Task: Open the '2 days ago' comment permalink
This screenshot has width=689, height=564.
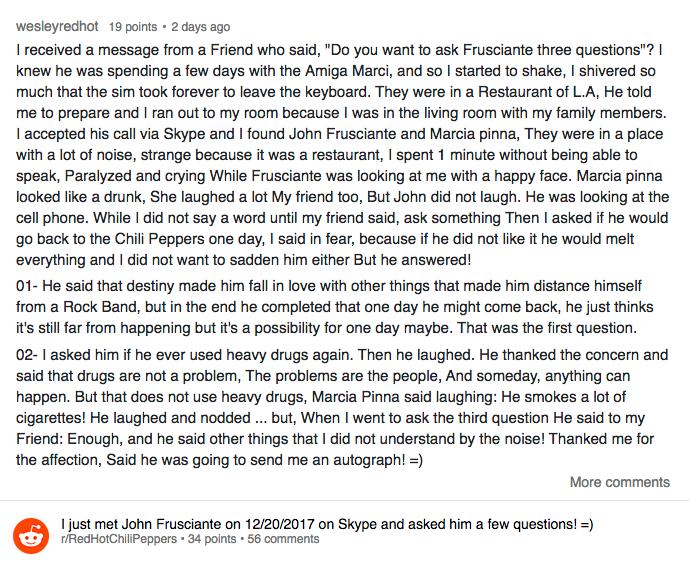Action: point(200,27)
